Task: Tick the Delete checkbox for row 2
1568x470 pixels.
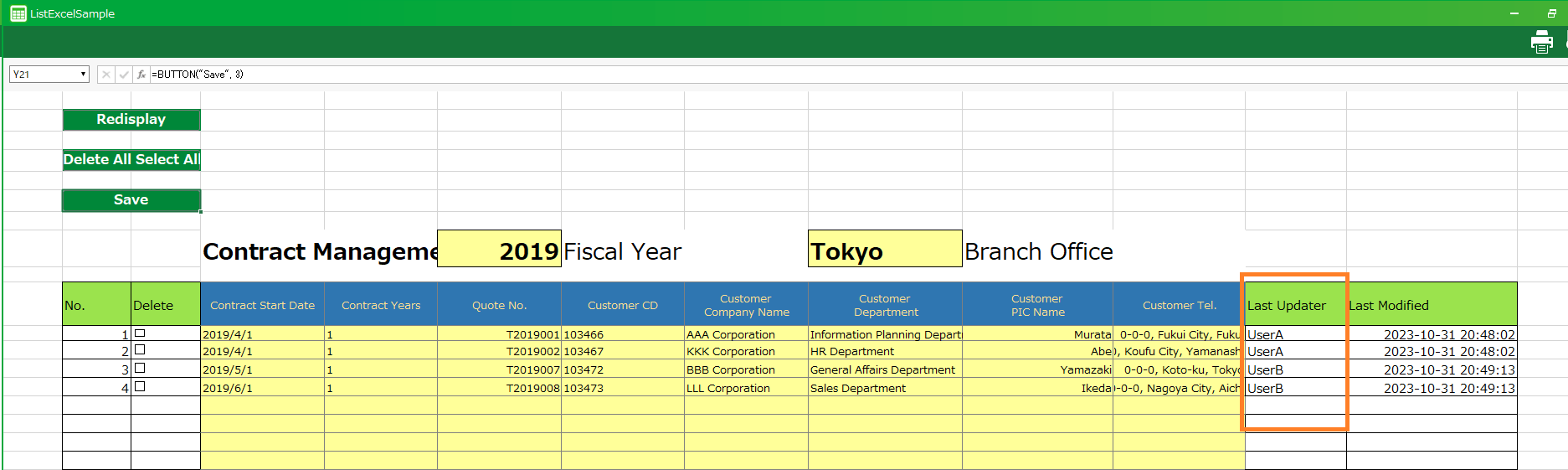Action: pos(140,350)
